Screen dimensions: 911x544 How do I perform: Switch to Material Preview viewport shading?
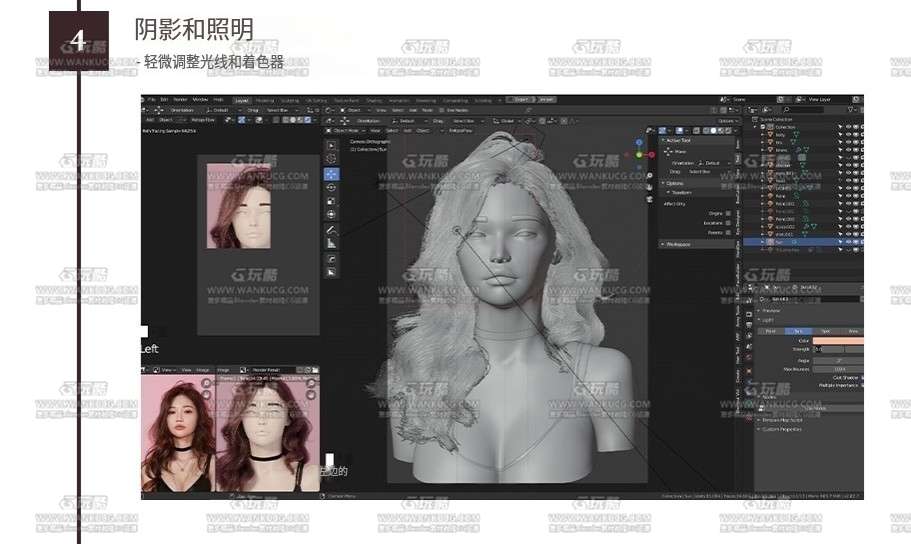(720, 130)
